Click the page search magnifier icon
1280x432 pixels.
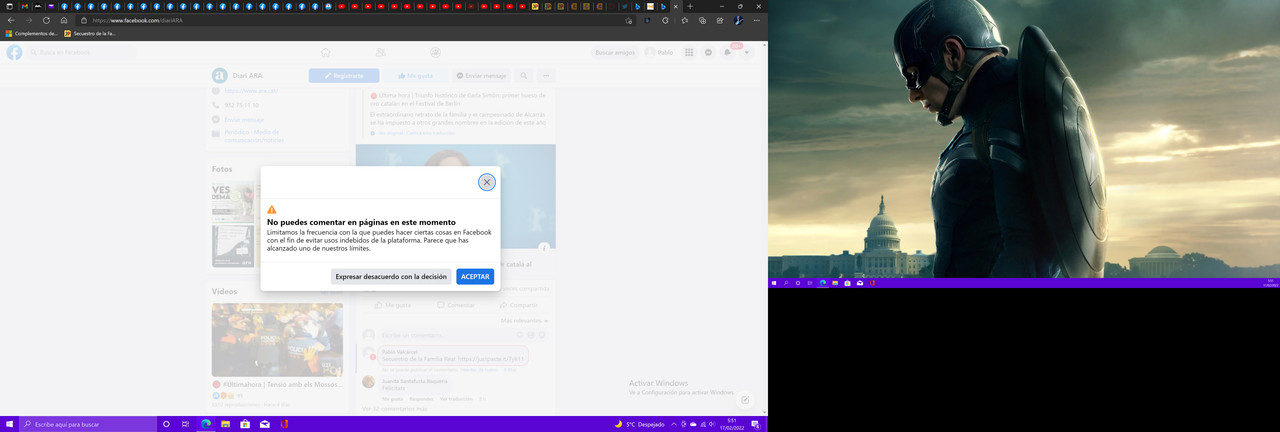pos(523,76)
